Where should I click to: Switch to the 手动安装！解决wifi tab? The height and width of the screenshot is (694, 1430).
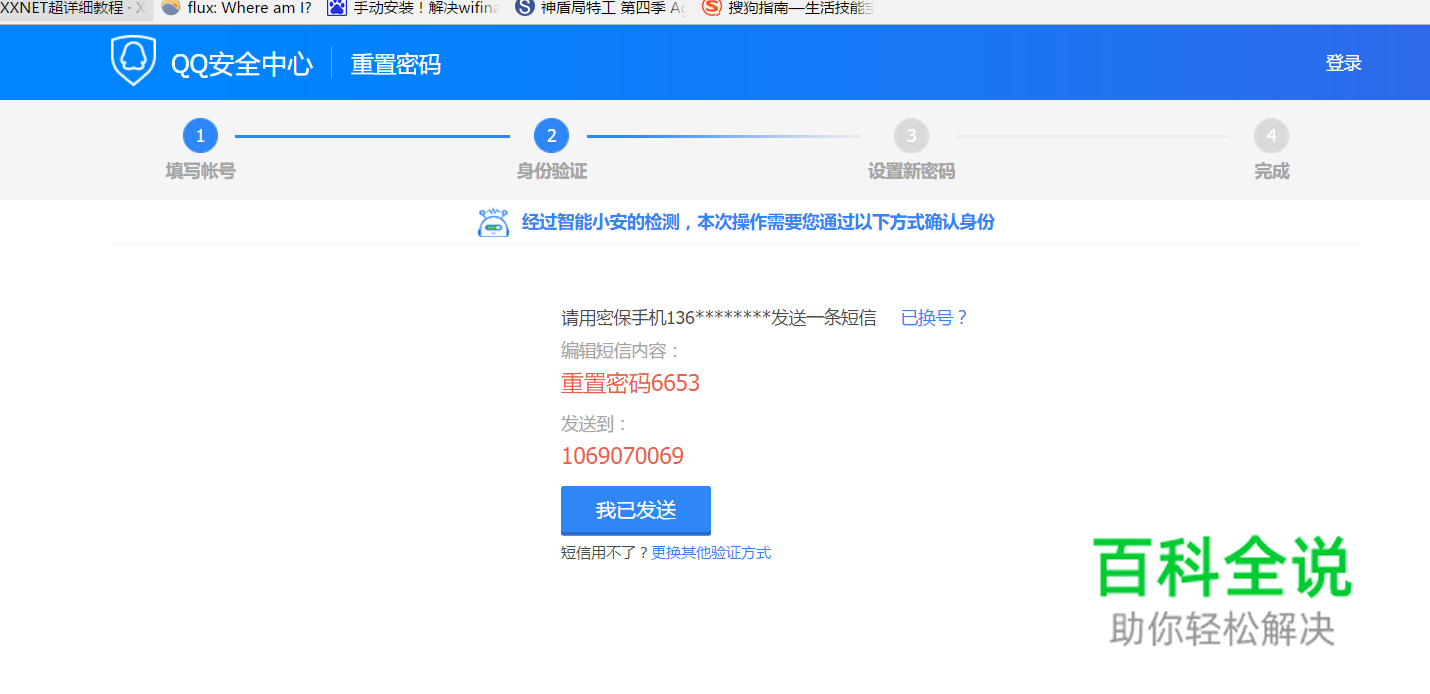click(414, 9)
